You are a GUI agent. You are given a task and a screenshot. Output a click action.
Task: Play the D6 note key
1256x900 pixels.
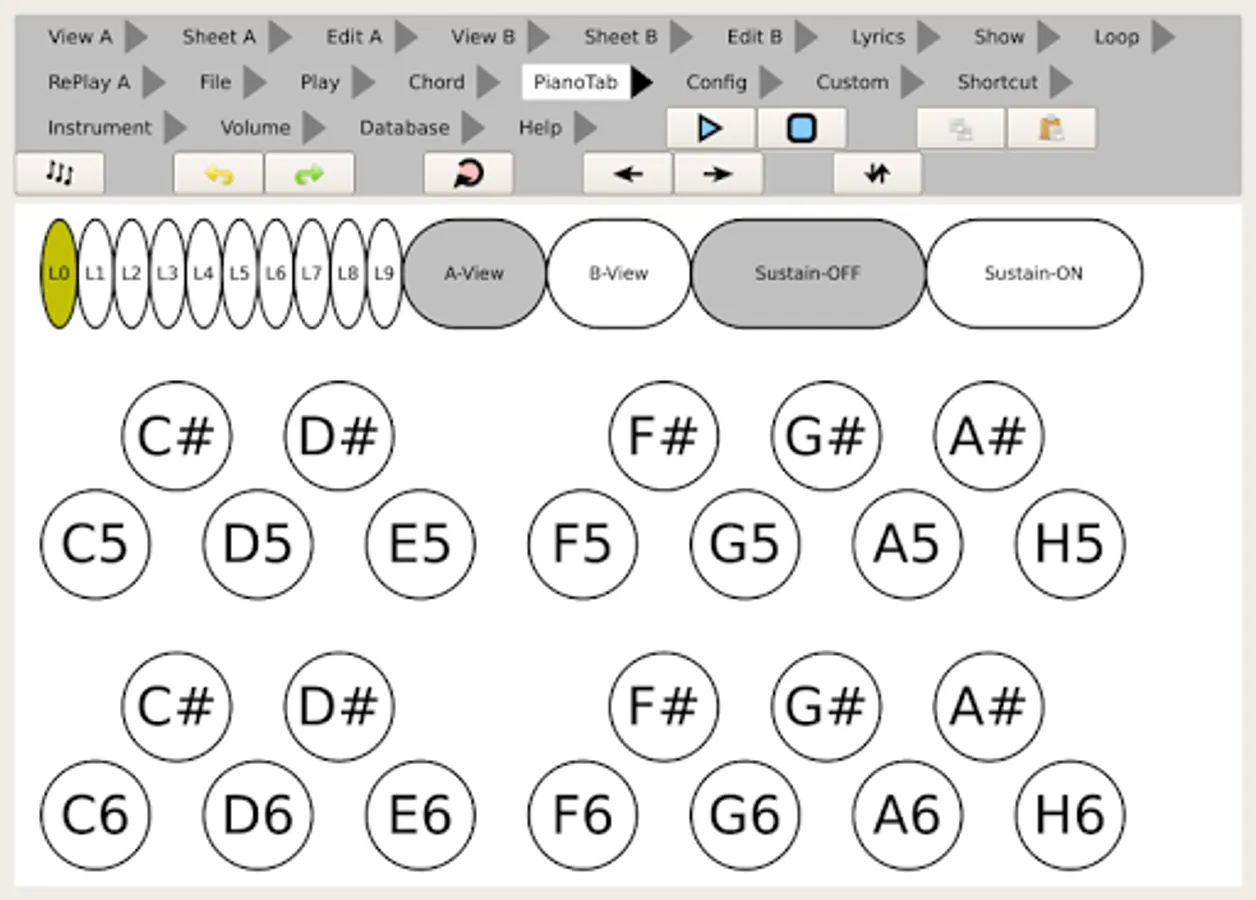tap(258, 815)
